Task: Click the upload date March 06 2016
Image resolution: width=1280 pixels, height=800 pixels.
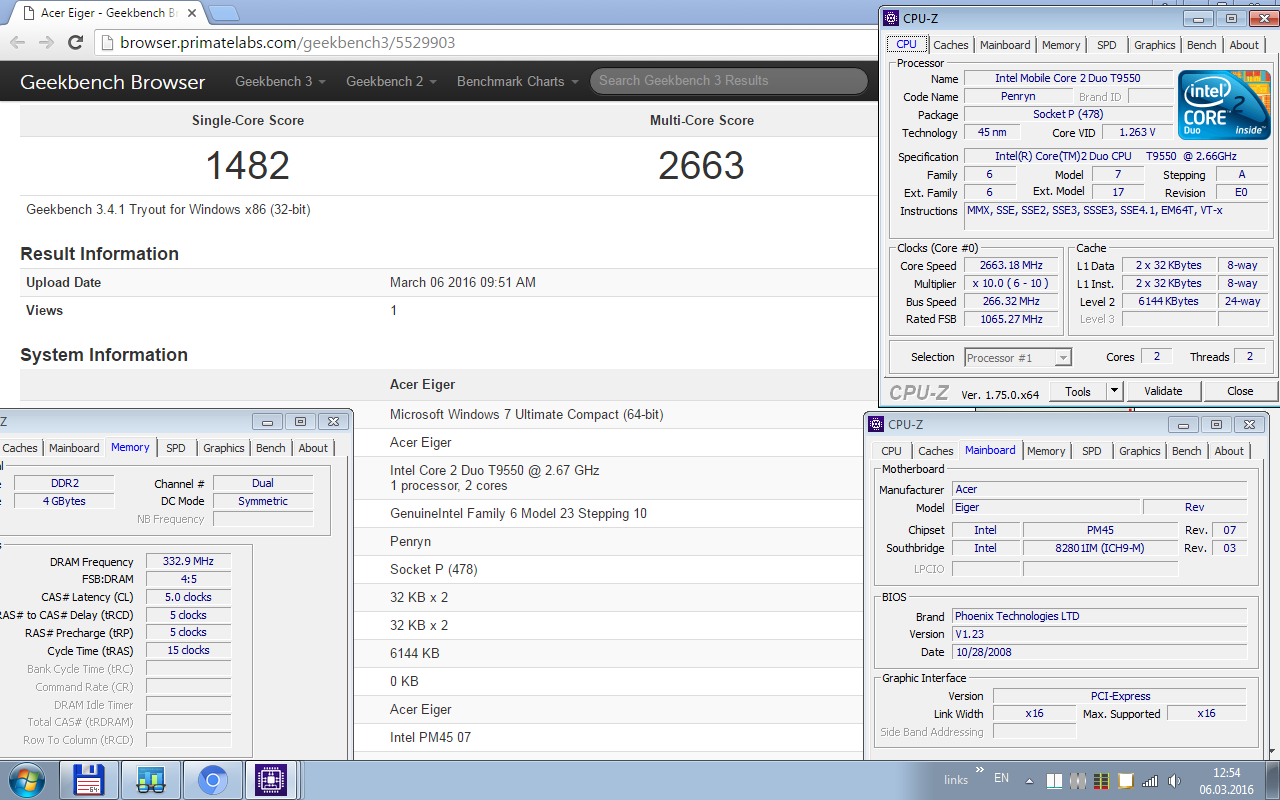Action: (x=463, y=282)
